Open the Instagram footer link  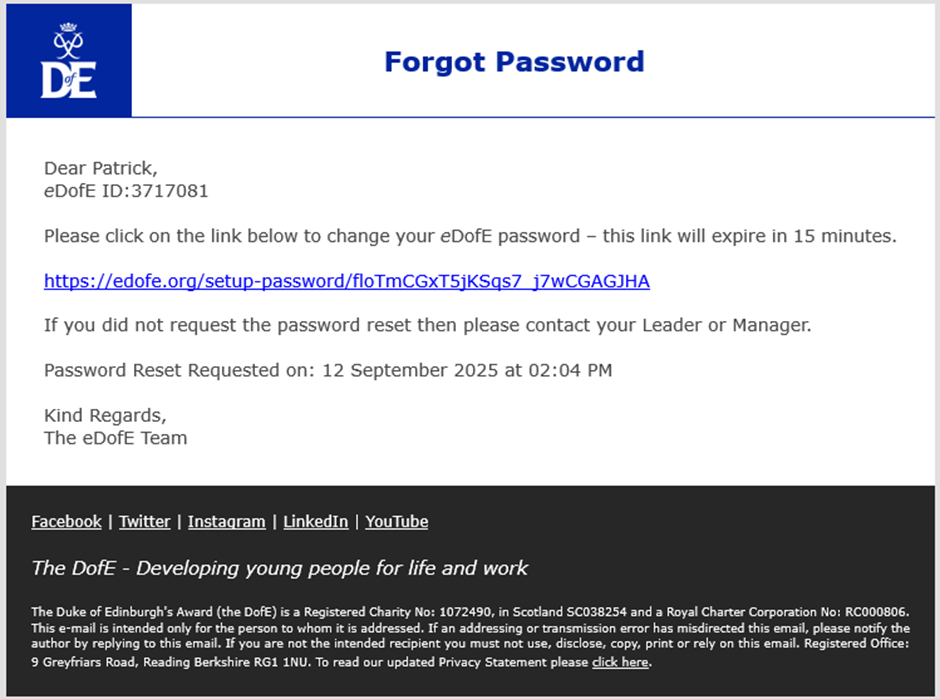pyautogui.click(x=226, y=521)
